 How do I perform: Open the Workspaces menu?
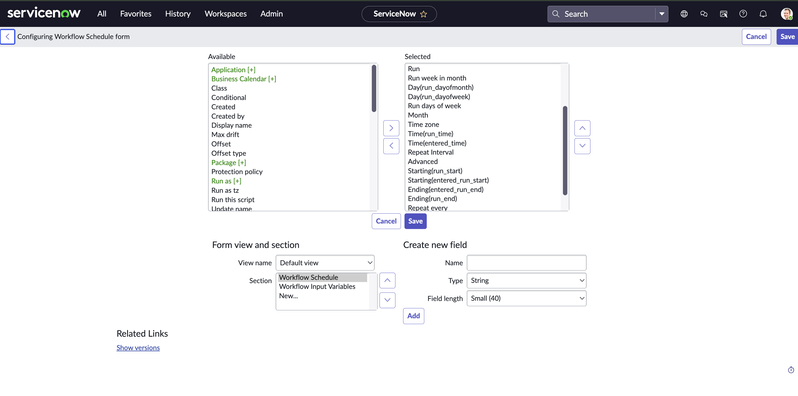point(225,14)
